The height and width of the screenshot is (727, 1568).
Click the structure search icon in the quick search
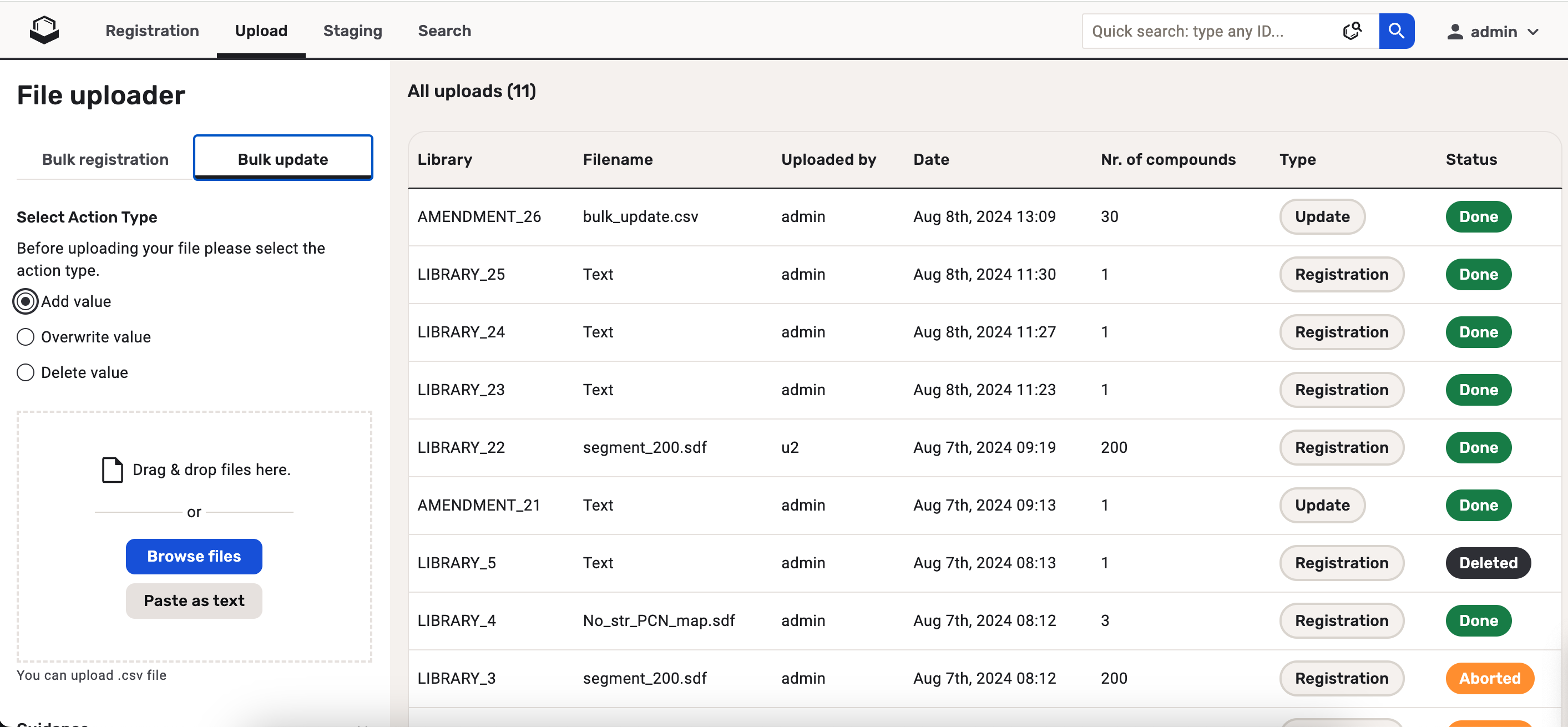click(x=1352, y=31)
